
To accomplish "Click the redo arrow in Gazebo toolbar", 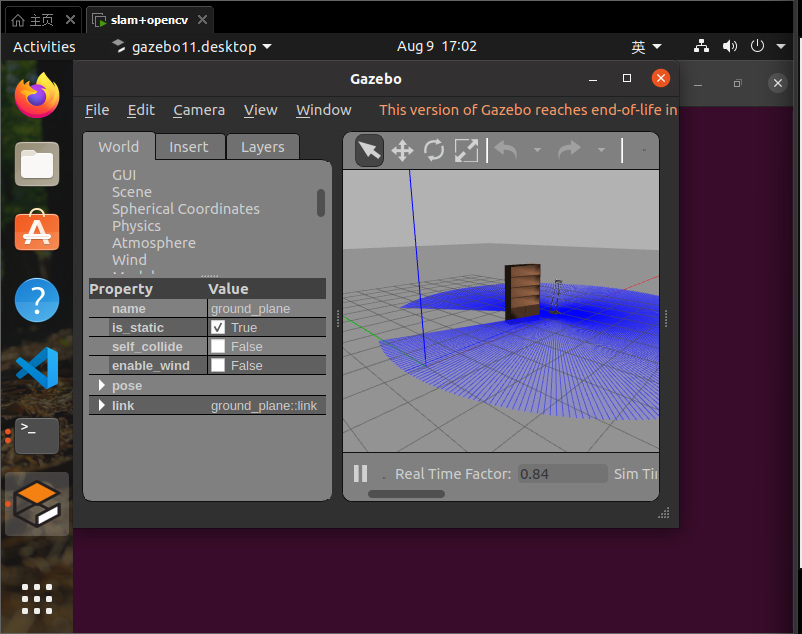I will (x=569, y=150).
